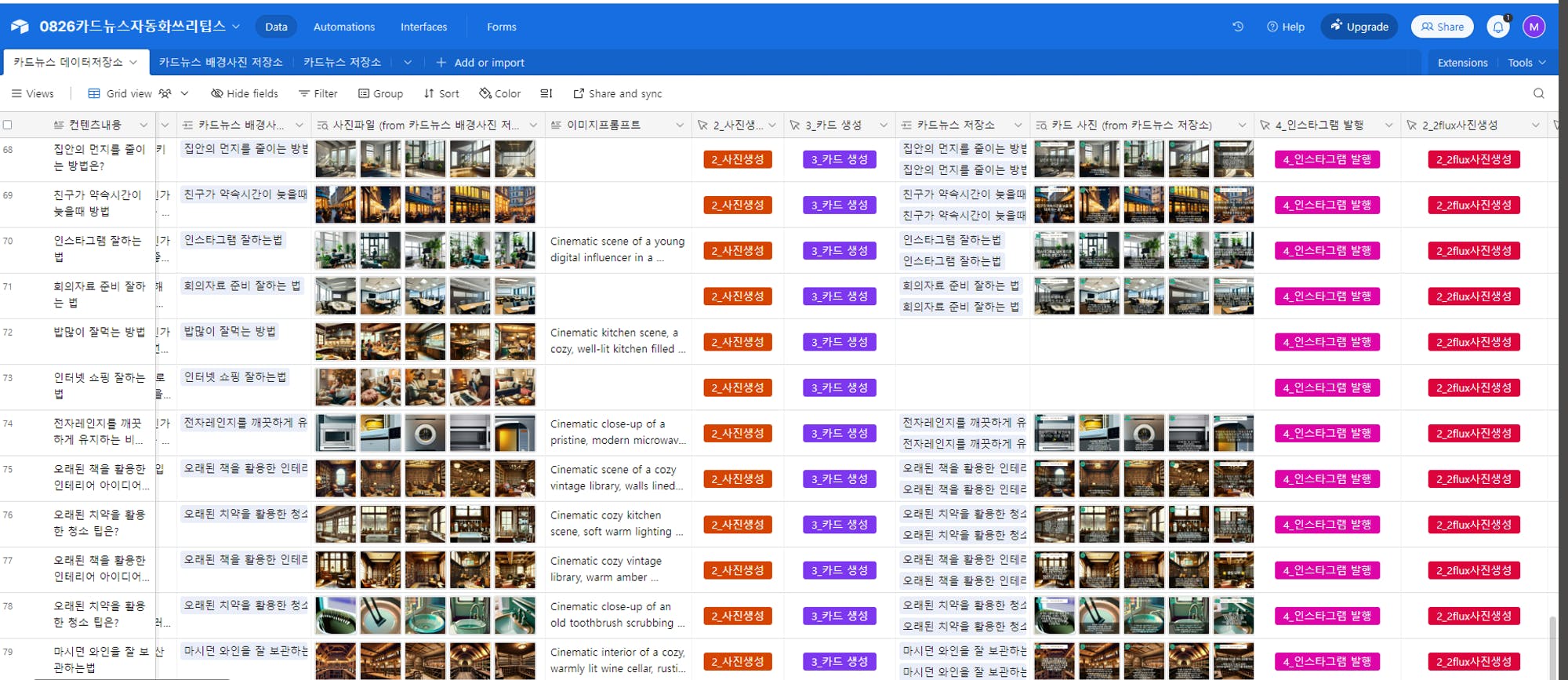Open first 카드 사진 thumbnail in row 78
This screenshot has width=1568, height=680.
1054,616
